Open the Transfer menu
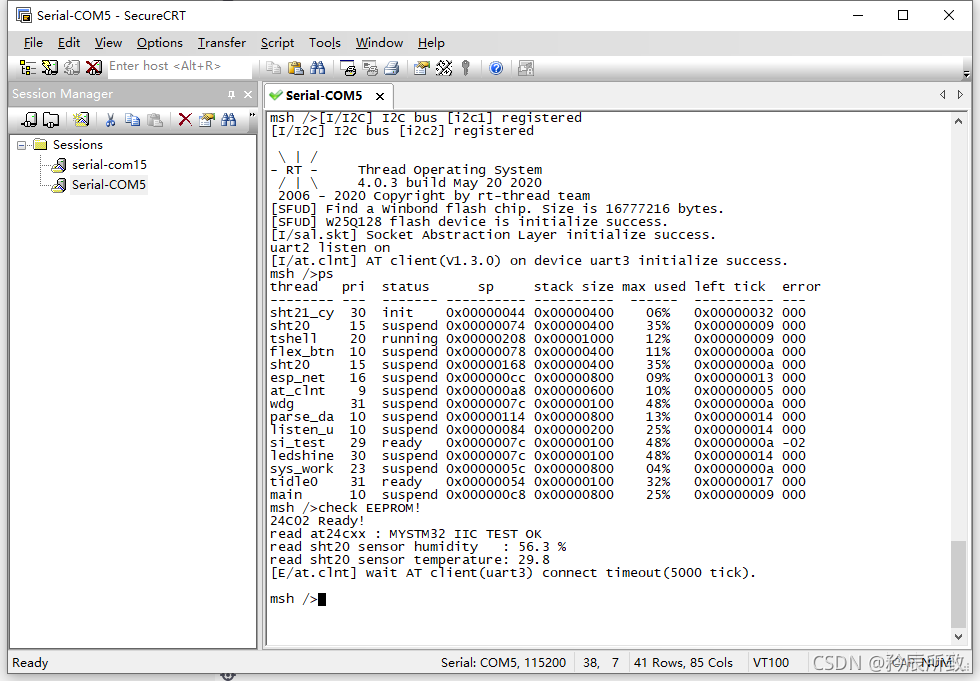This screenshot has height=681, width=980. 222,42
